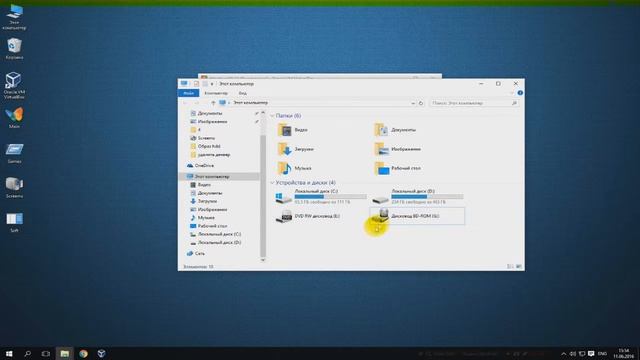Image resolution: width=640 pixels, height=360 pixels.
Task: Select the Games desktop icon
Action: [14, 153]
